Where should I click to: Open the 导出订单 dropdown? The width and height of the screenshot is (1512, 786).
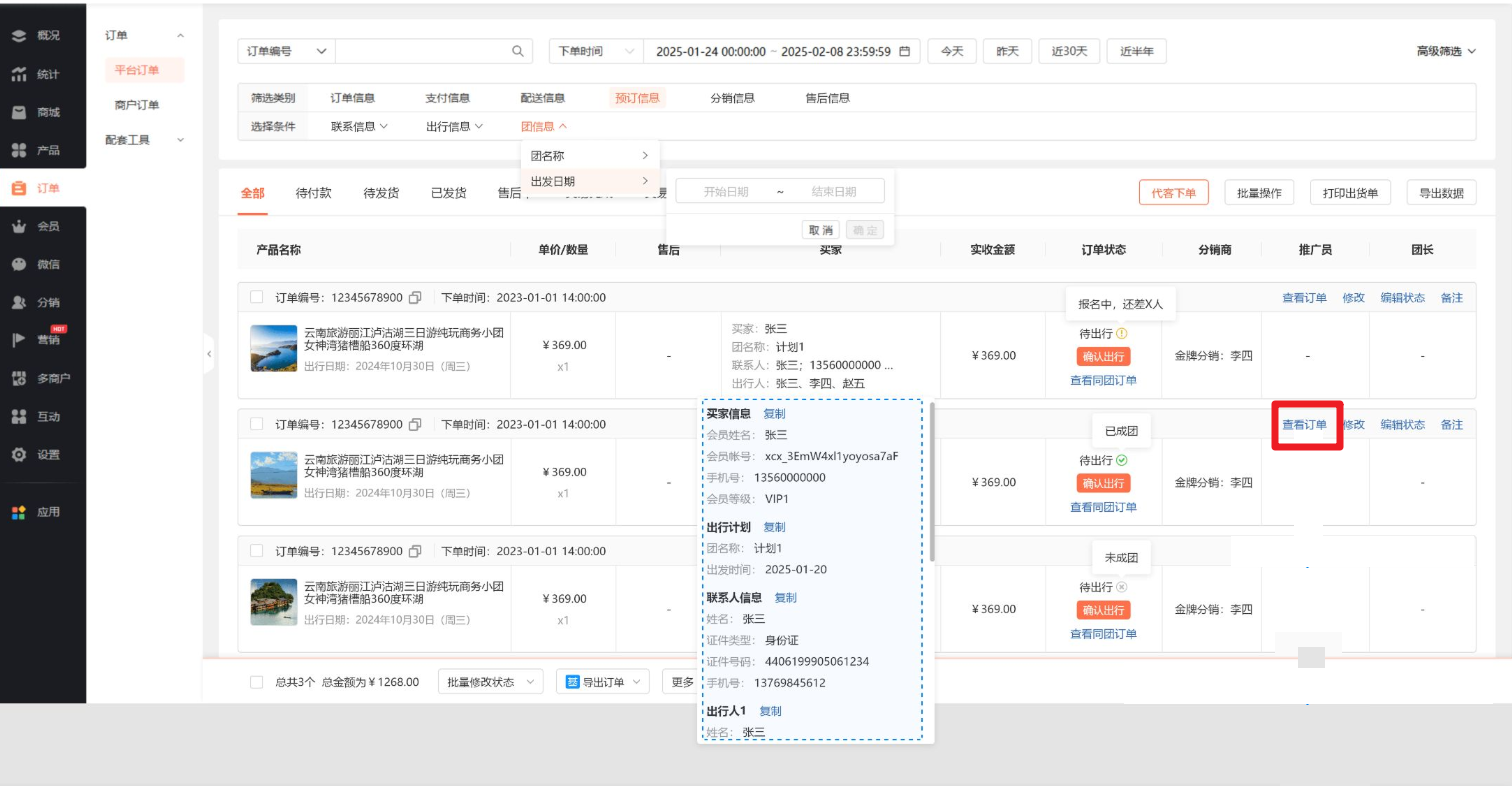[x=603, y=682]
